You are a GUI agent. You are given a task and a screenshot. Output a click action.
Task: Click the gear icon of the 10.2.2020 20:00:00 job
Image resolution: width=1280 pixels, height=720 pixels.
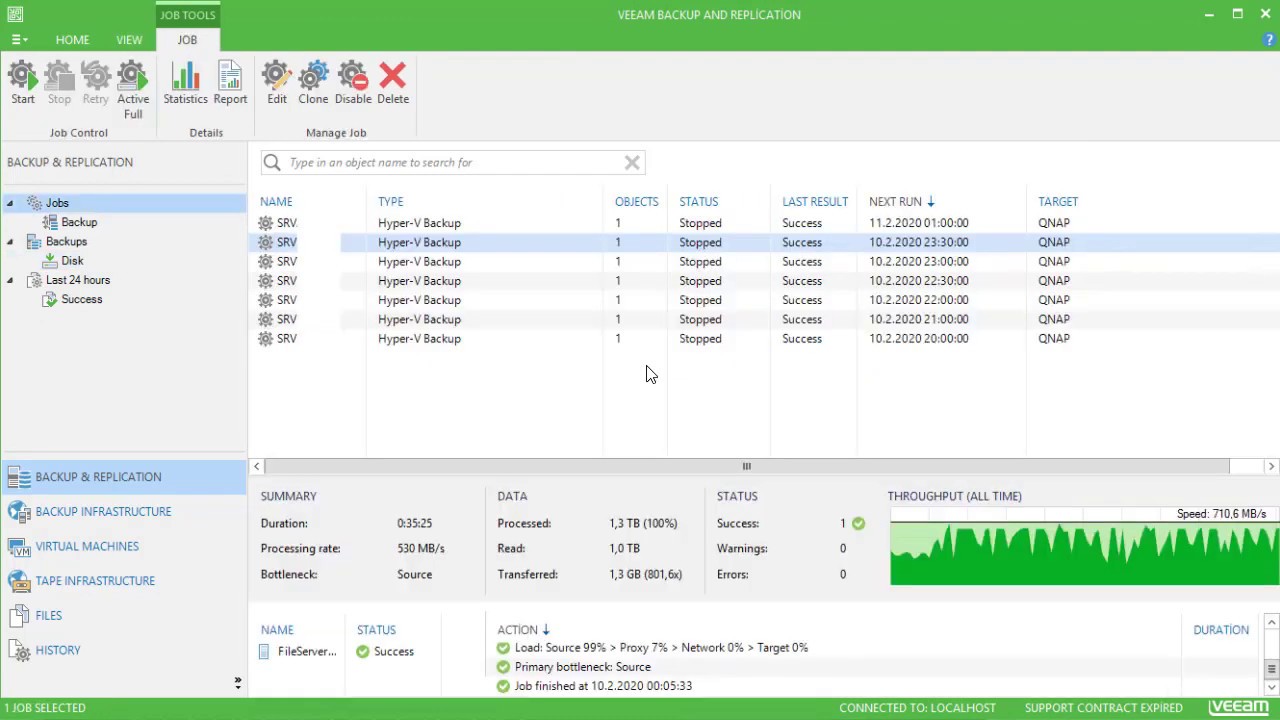[x=265, y=338]
